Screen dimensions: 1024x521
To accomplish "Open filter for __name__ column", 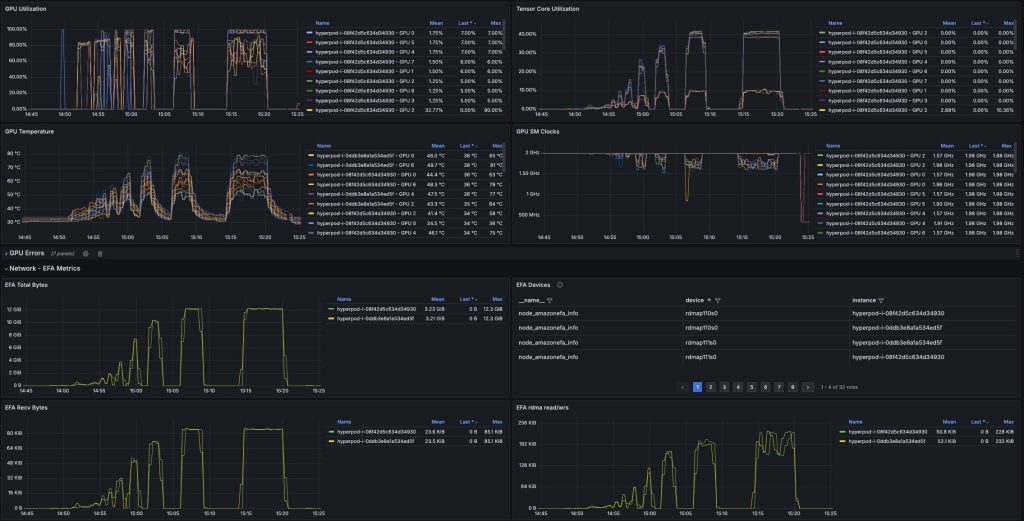I will (x=549, y=300).
